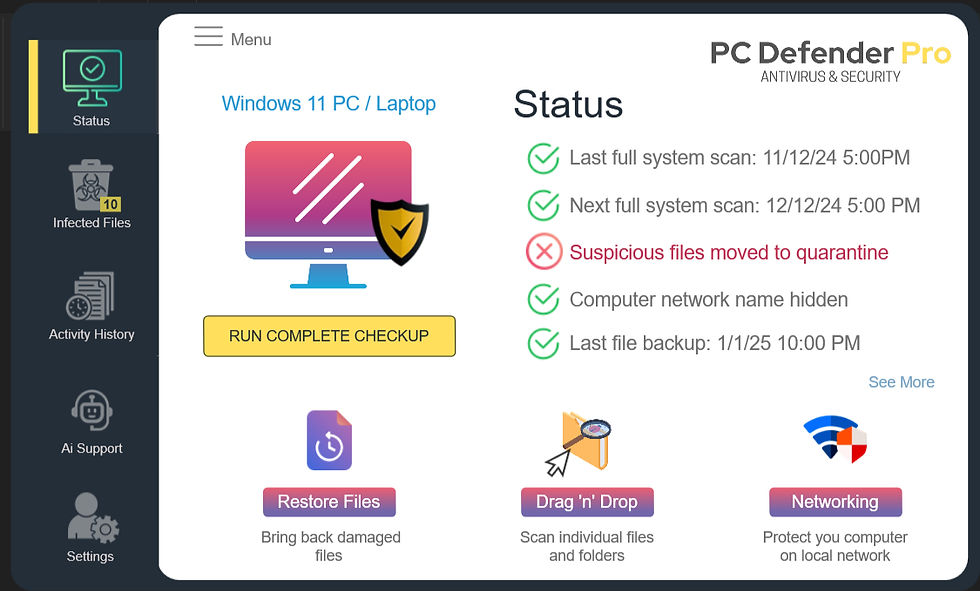
Task: Open the hamburger Menu
Action: click(209, 36)
